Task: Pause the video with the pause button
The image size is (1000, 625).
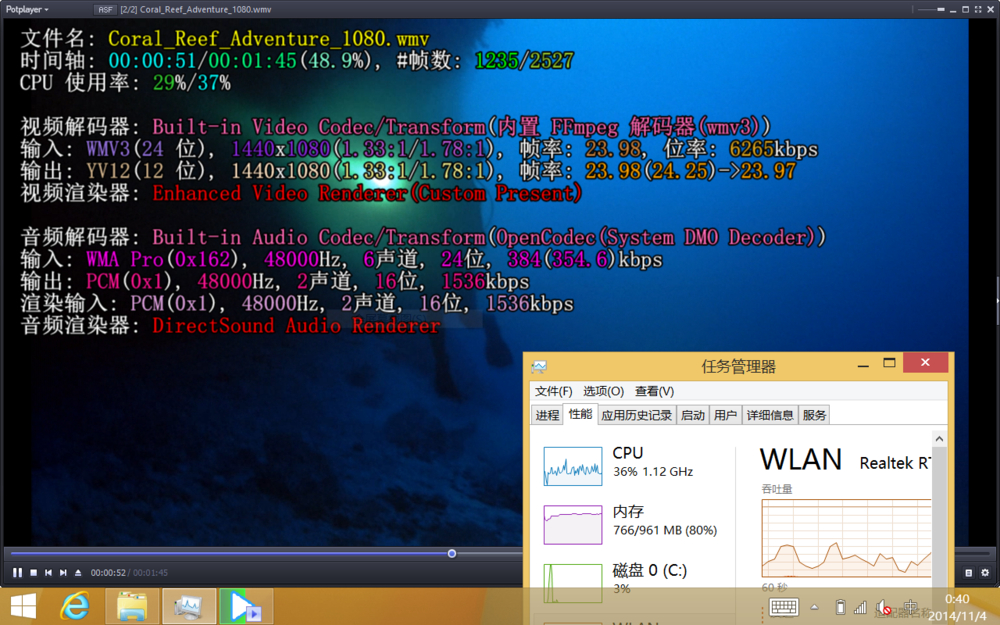Action: pyautogui.click(x=17, y=573)
